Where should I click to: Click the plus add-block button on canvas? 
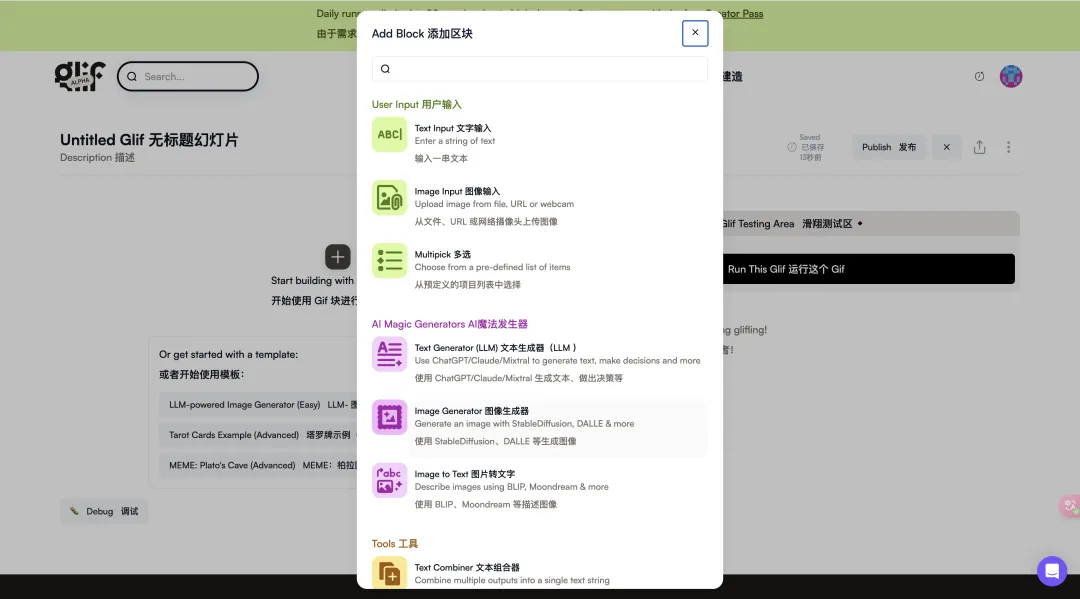[x=338, y=257]
